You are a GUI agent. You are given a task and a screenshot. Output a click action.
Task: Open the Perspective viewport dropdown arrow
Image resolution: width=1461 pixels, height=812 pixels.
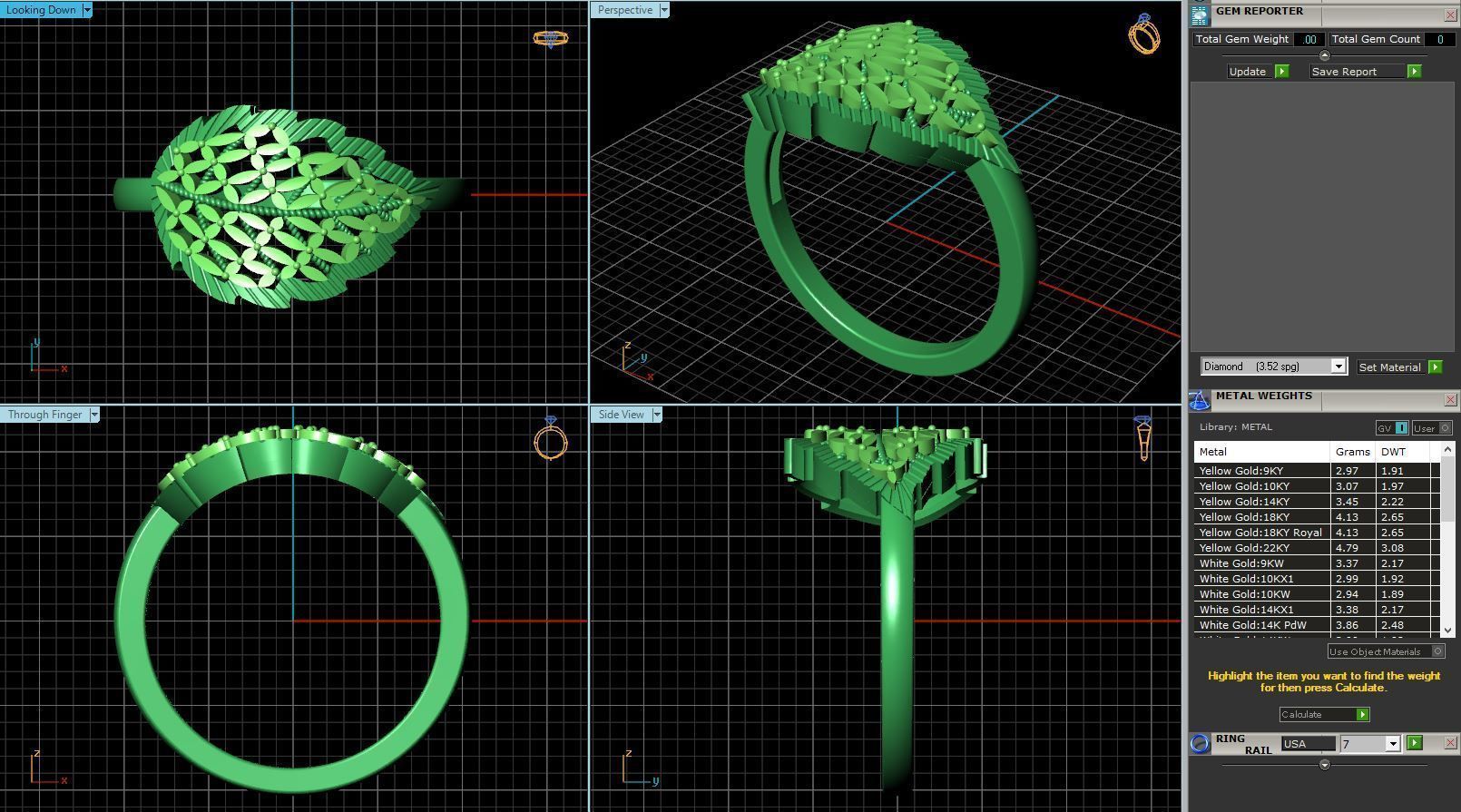pos(664,10)
